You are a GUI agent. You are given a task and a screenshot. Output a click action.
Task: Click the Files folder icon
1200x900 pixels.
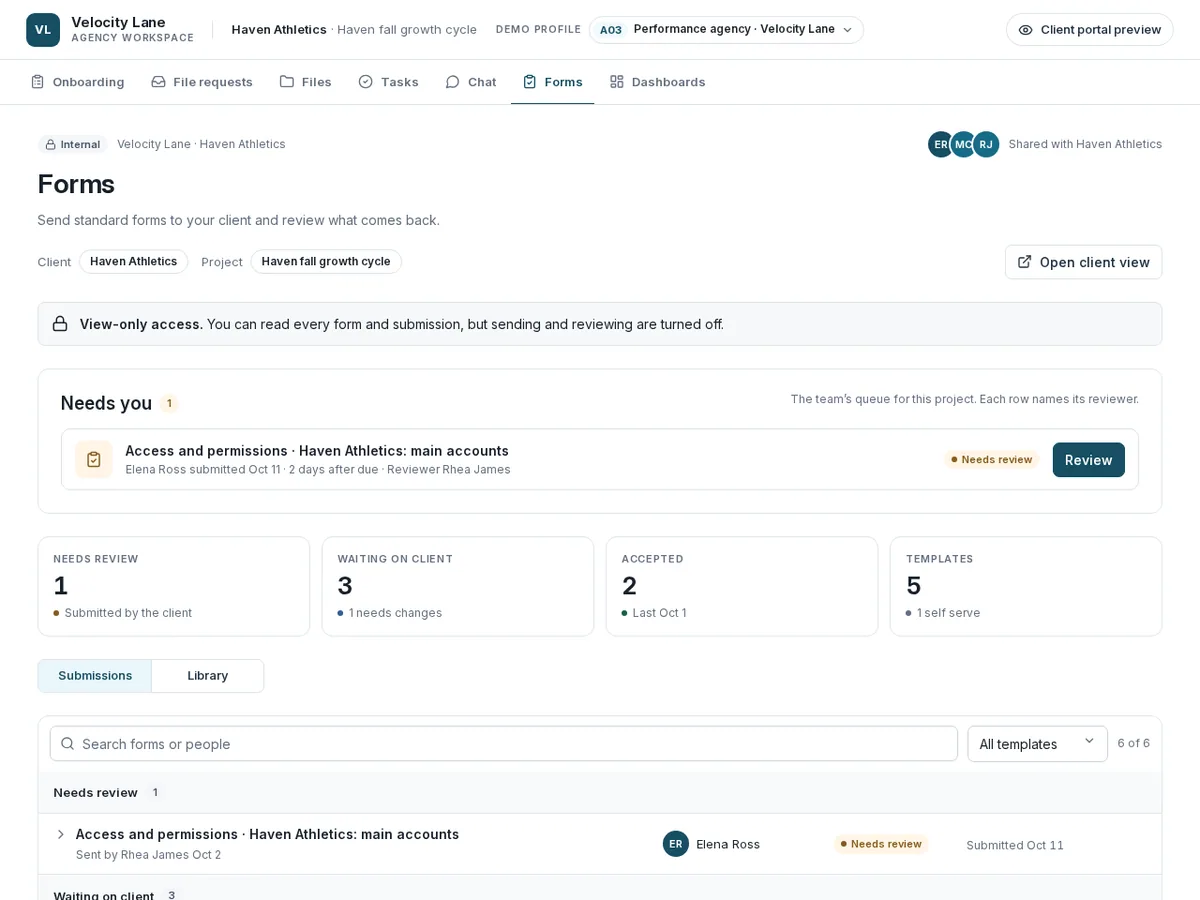pyautogui.click(x=287, y=82)
